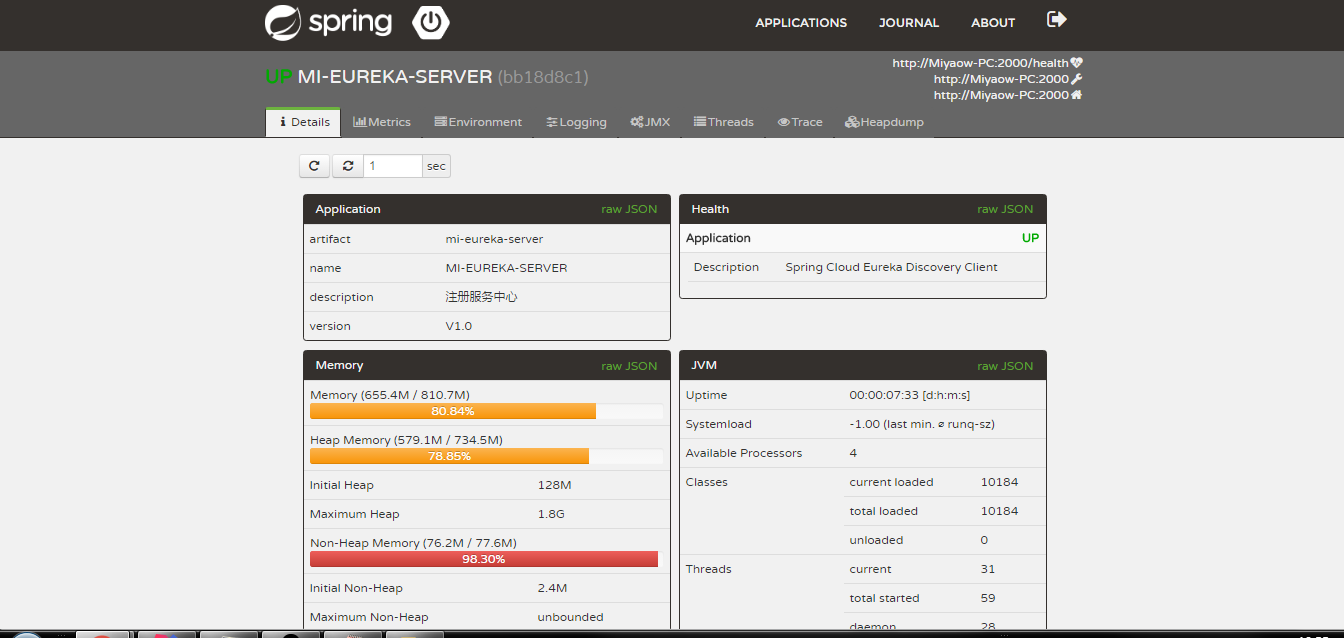1344x638 pixels.
Task: Open raw JSON for JVM panel
Action: 1005,365
